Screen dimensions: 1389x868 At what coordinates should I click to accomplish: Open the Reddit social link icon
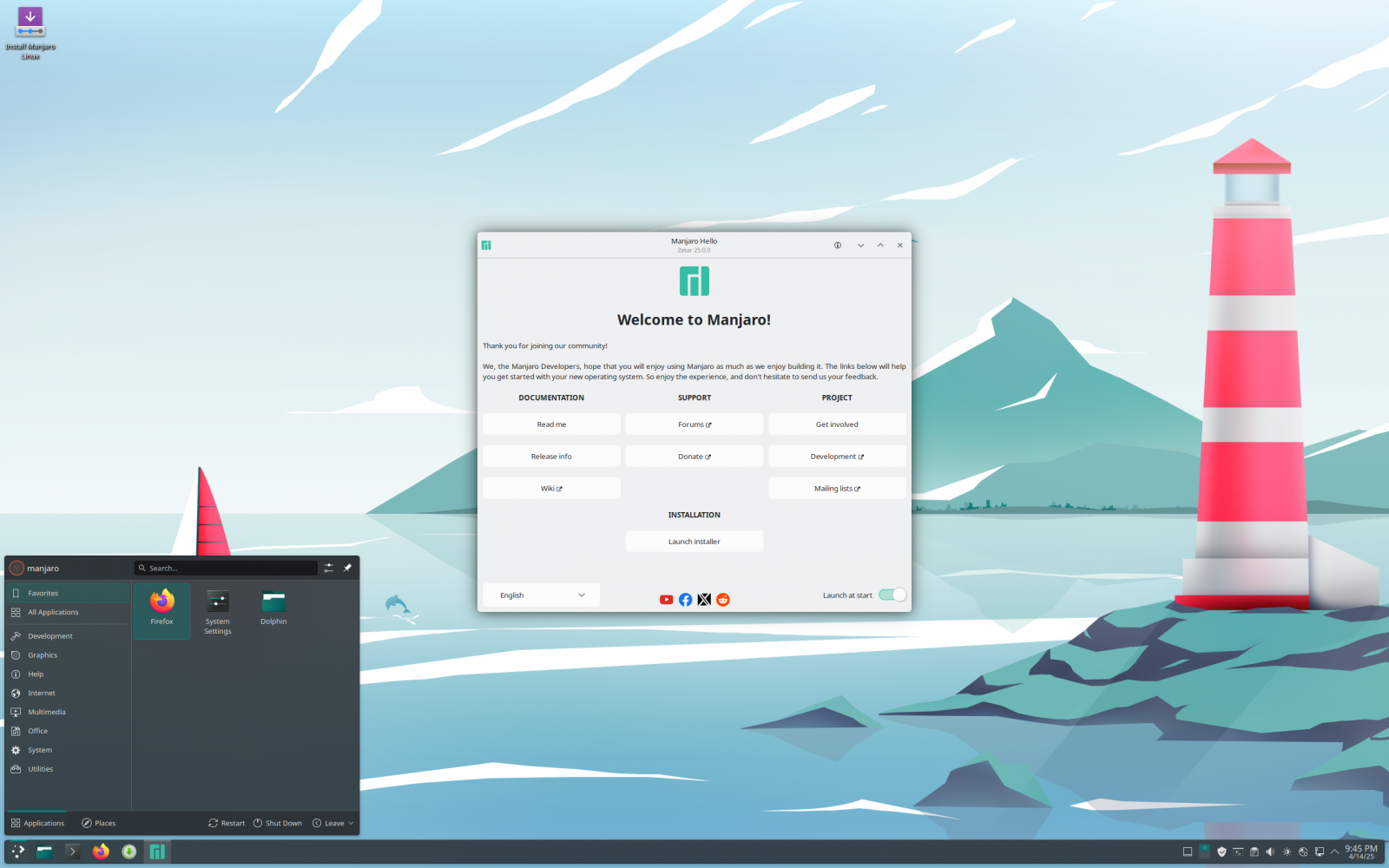(x=723, y=600)
